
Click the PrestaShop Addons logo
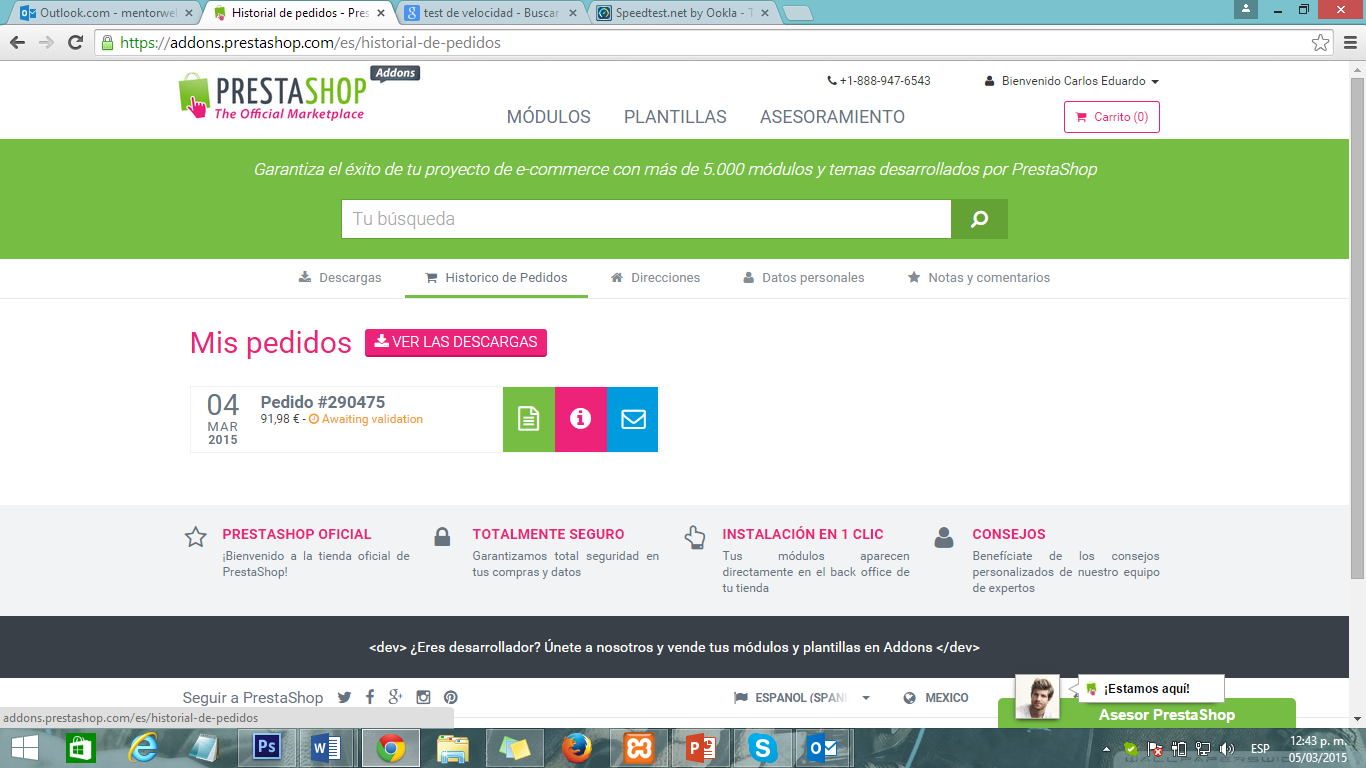pyautogui.click(x=298, y=95)
